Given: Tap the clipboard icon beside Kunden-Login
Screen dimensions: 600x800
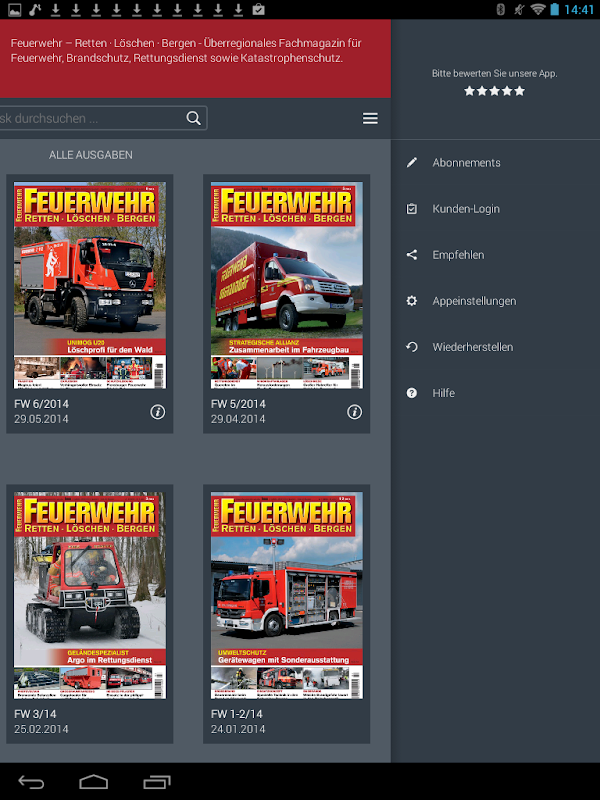Looking at the screenshot, I should [412, 209].
